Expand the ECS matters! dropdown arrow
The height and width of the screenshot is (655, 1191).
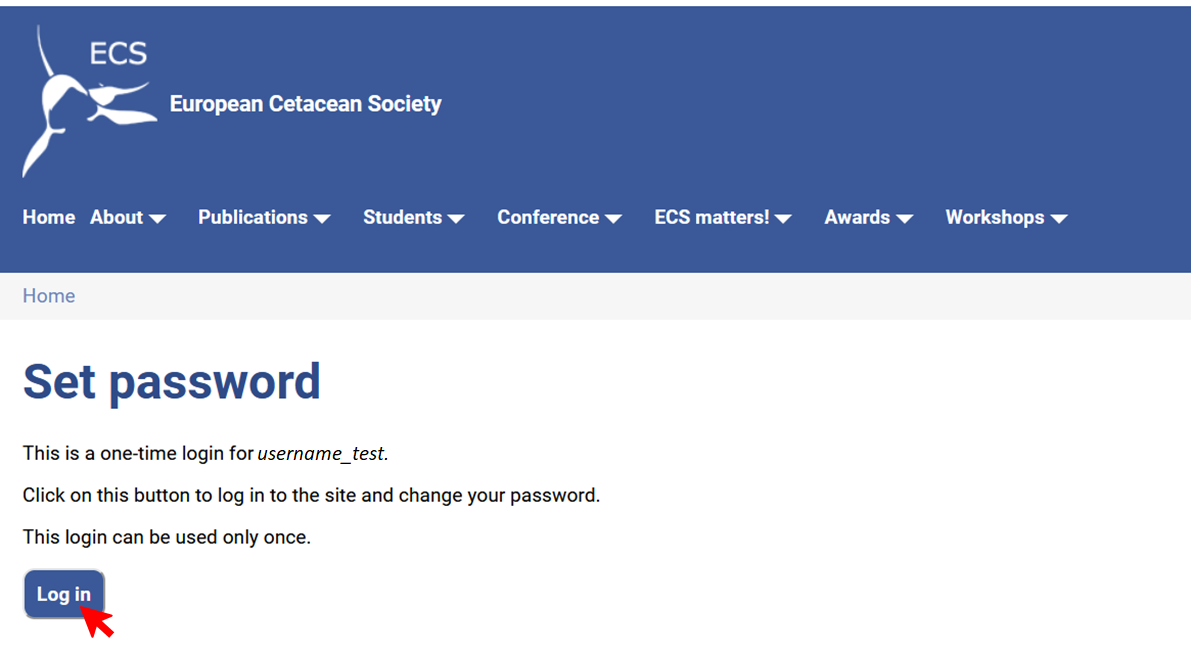point(783,219)
